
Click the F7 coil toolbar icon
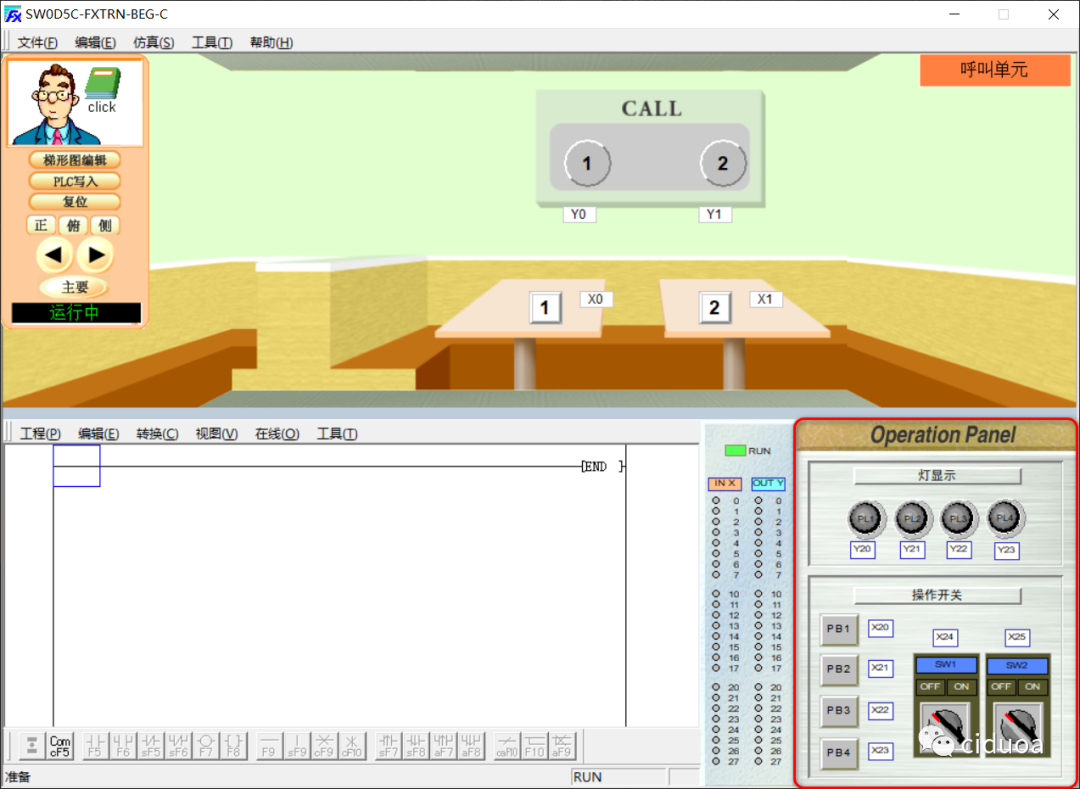point(206,746)
